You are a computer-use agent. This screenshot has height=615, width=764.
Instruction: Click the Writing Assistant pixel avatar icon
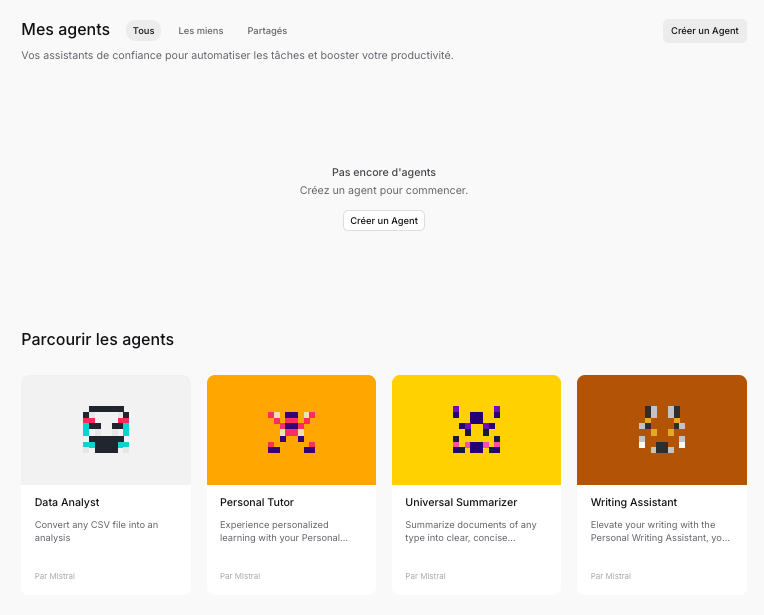(661, 430)
